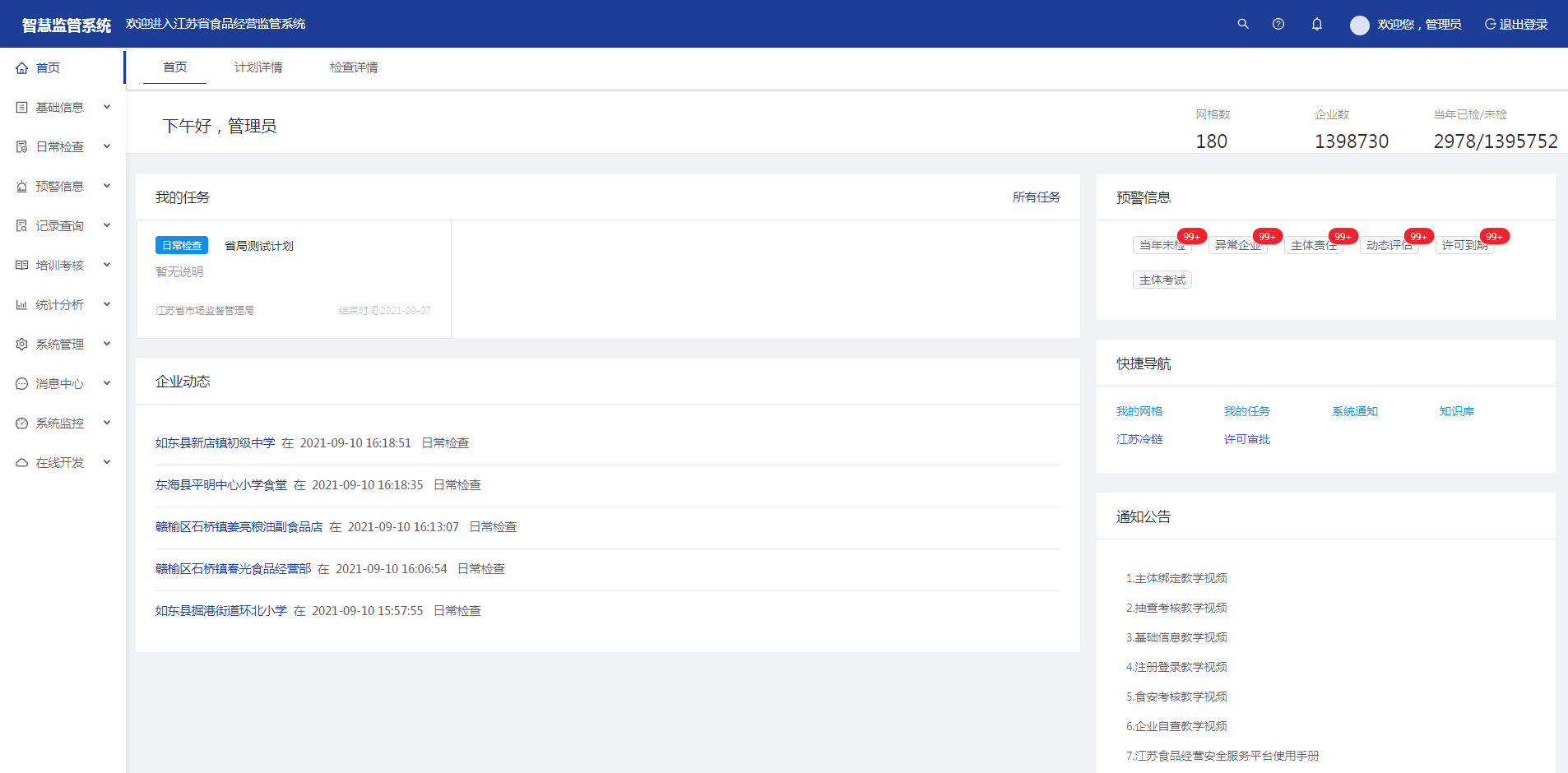Click 退出登录 to log out
Image resolution: width=1568 pixels, height=773 pixels.
click(1516, 25)
